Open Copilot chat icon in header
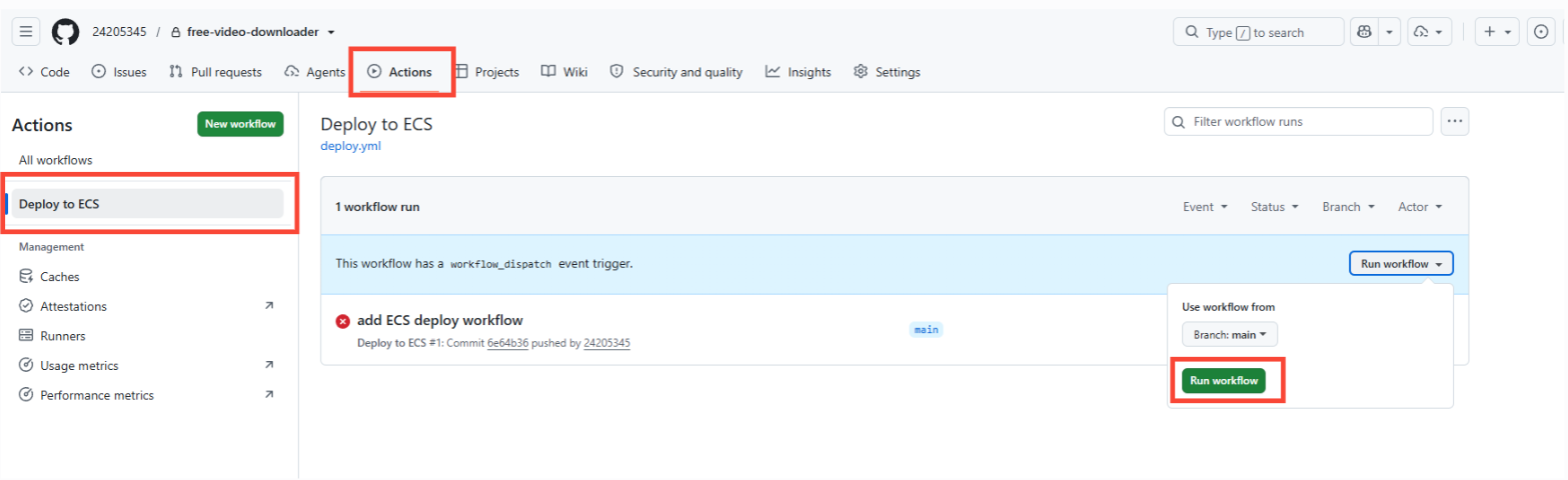Screen dimensions: 1568x480 coord(1364,32)
